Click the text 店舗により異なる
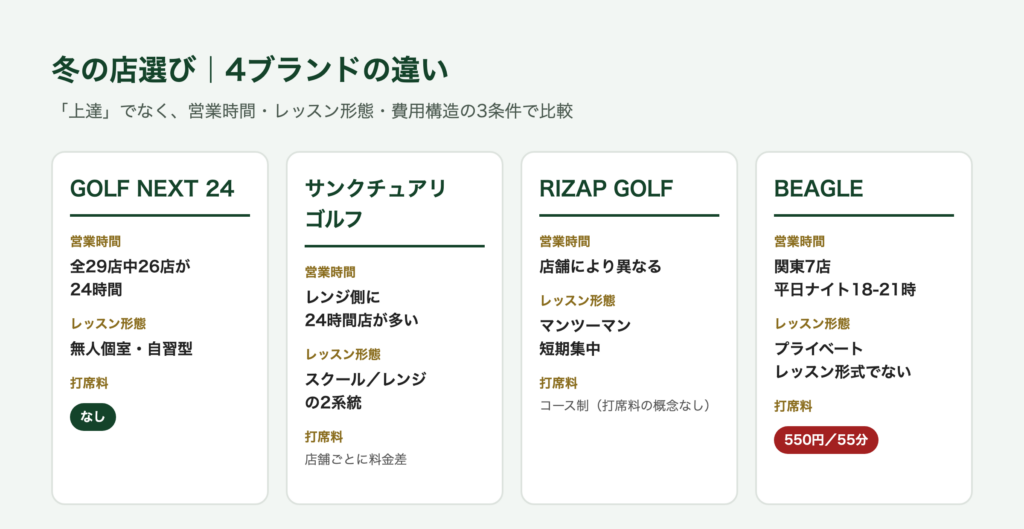Screen dimensions: 1024x529 click(x=600, y=266)
